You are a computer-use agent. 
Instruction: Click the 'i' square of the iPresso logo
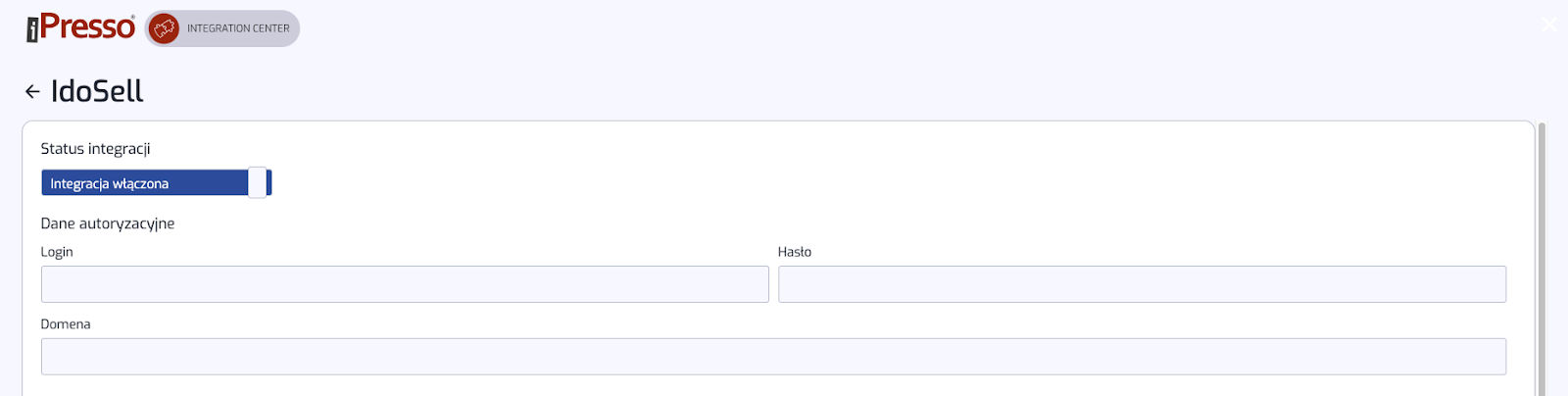(32, 30)
